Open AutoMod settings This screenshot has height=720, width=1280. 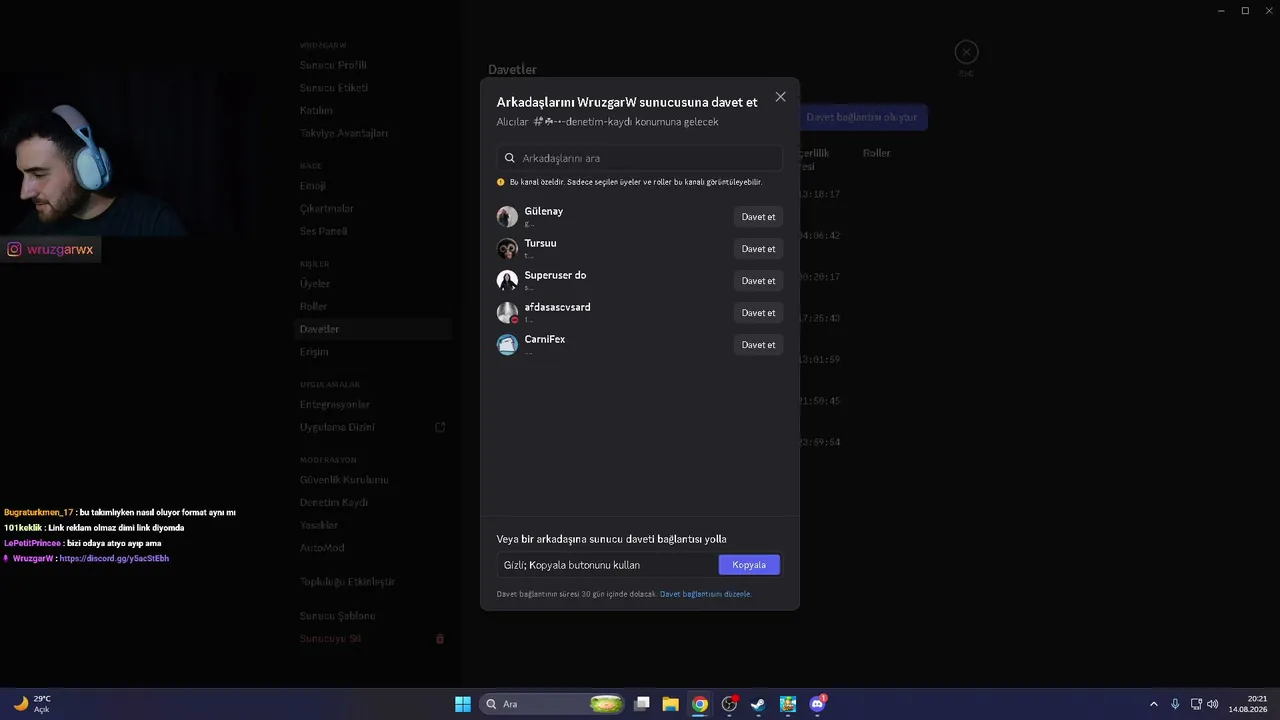tap(322, 548)
